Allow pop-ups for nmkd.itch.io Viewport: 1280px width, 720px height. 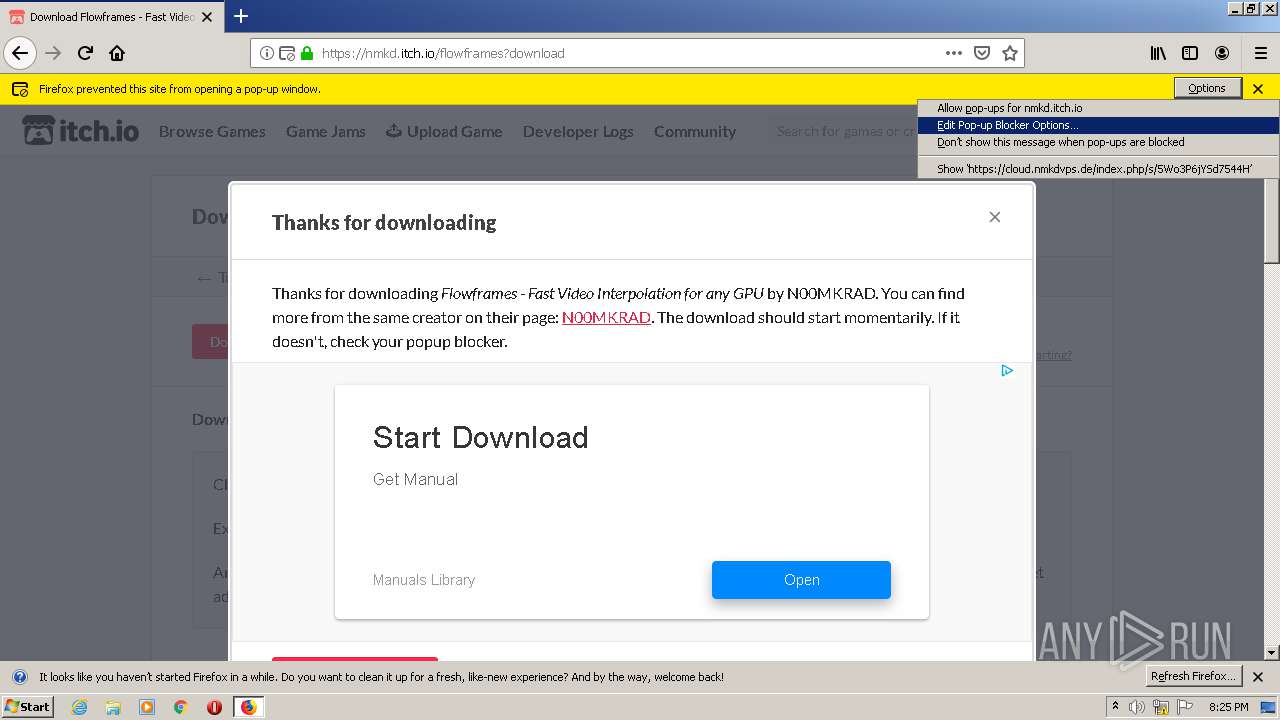(1098, 108)
